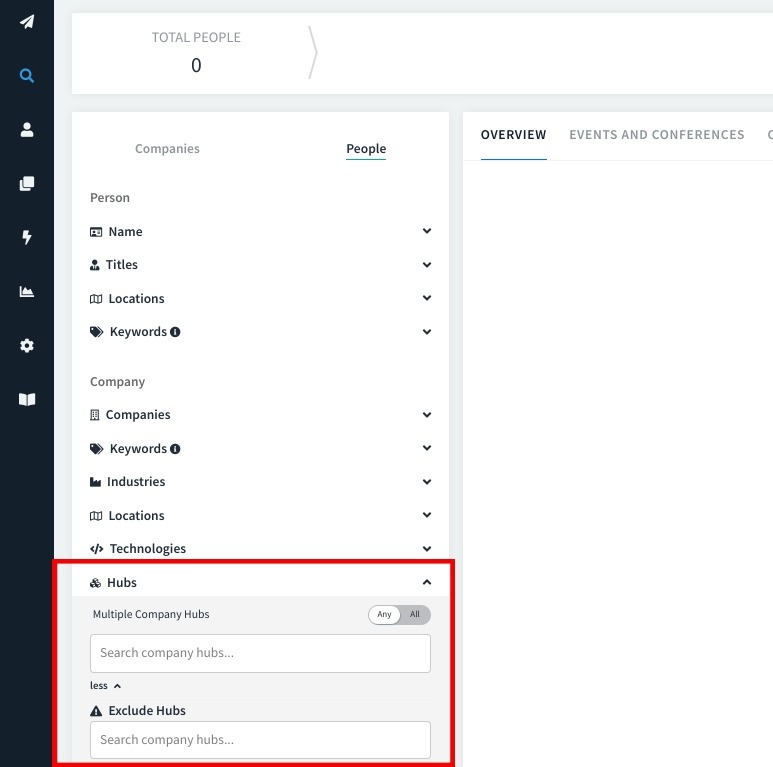The width and height of the screenshot is (773, 767).
Task: Open the stacked copies sidebar icon
Action: coord(27,183)
